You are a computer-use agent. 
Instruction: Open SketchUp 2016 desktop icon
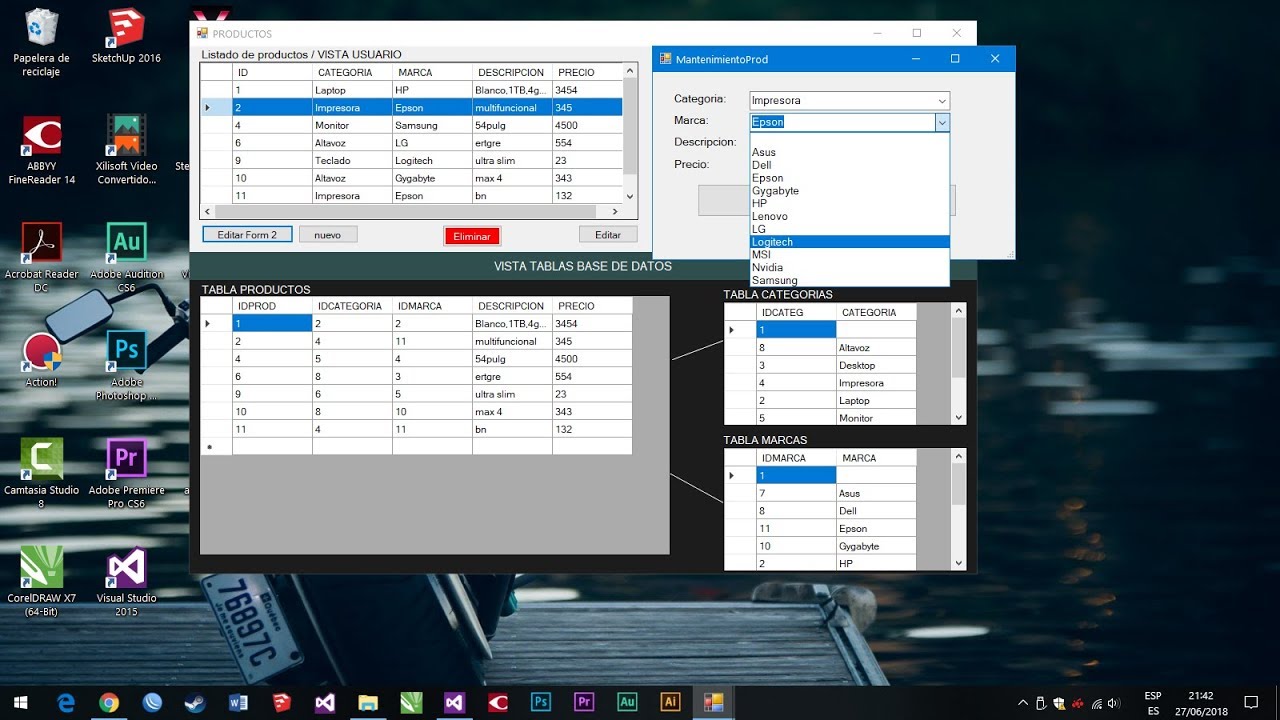pos(126,36)
